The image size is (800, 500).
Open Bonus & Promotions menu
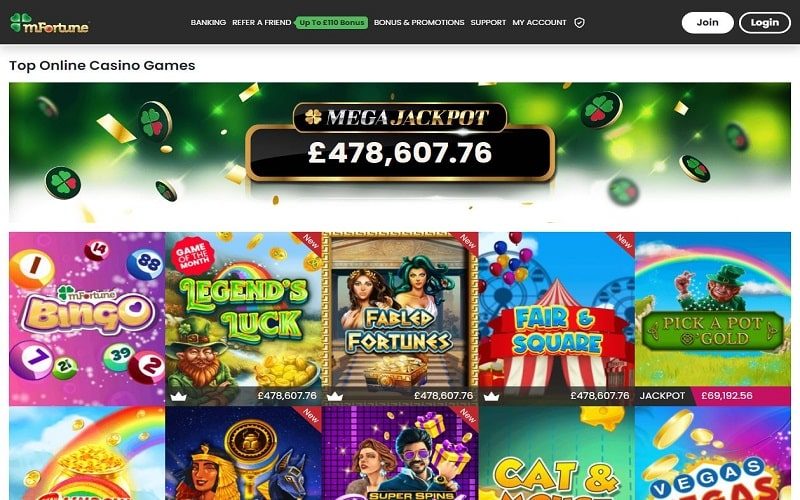click(419, 22)
